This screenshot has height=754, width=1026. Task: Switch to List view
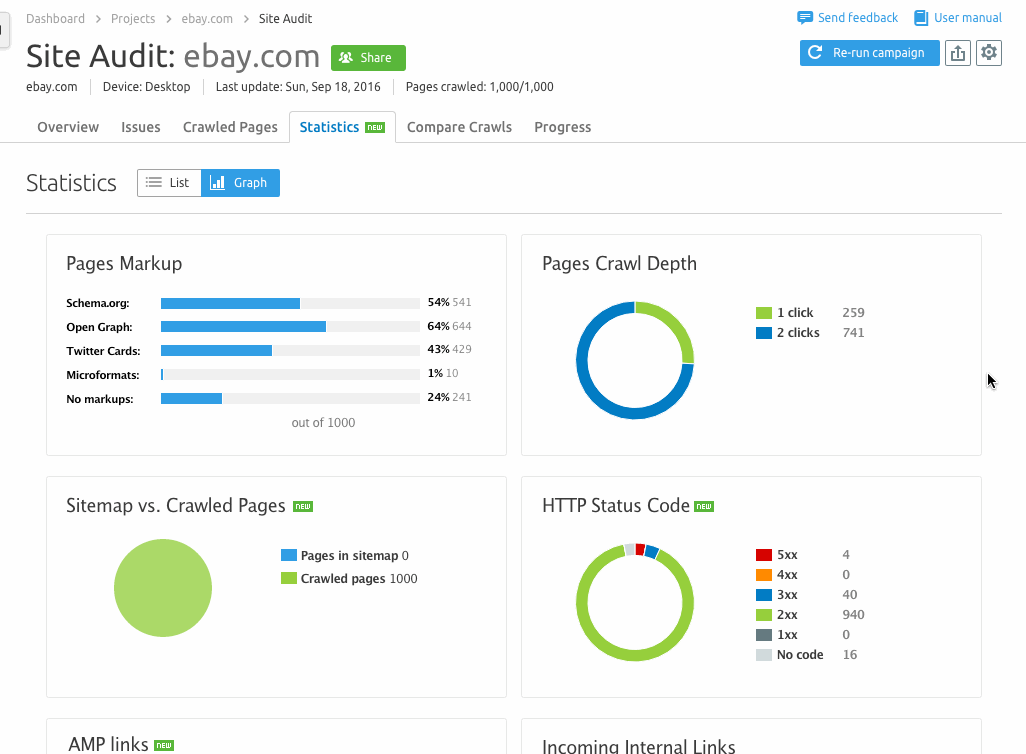[x=169, y=183]
